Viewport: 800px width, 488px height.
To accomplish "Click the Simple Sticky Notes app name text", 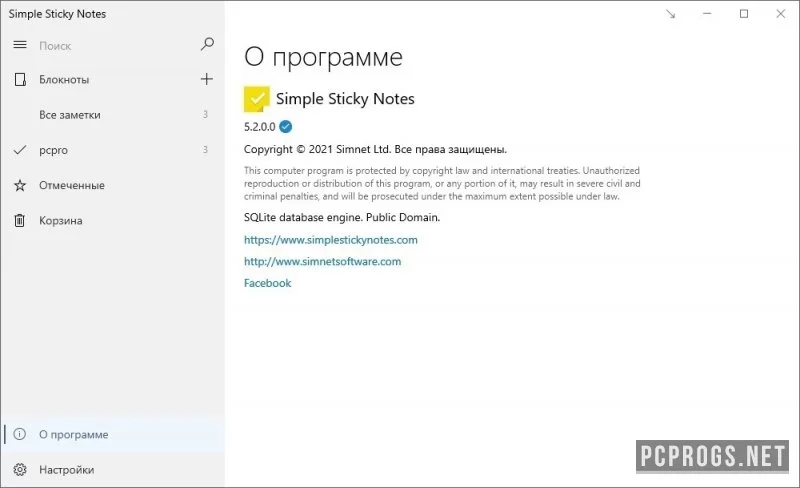I will pos(345,99).
